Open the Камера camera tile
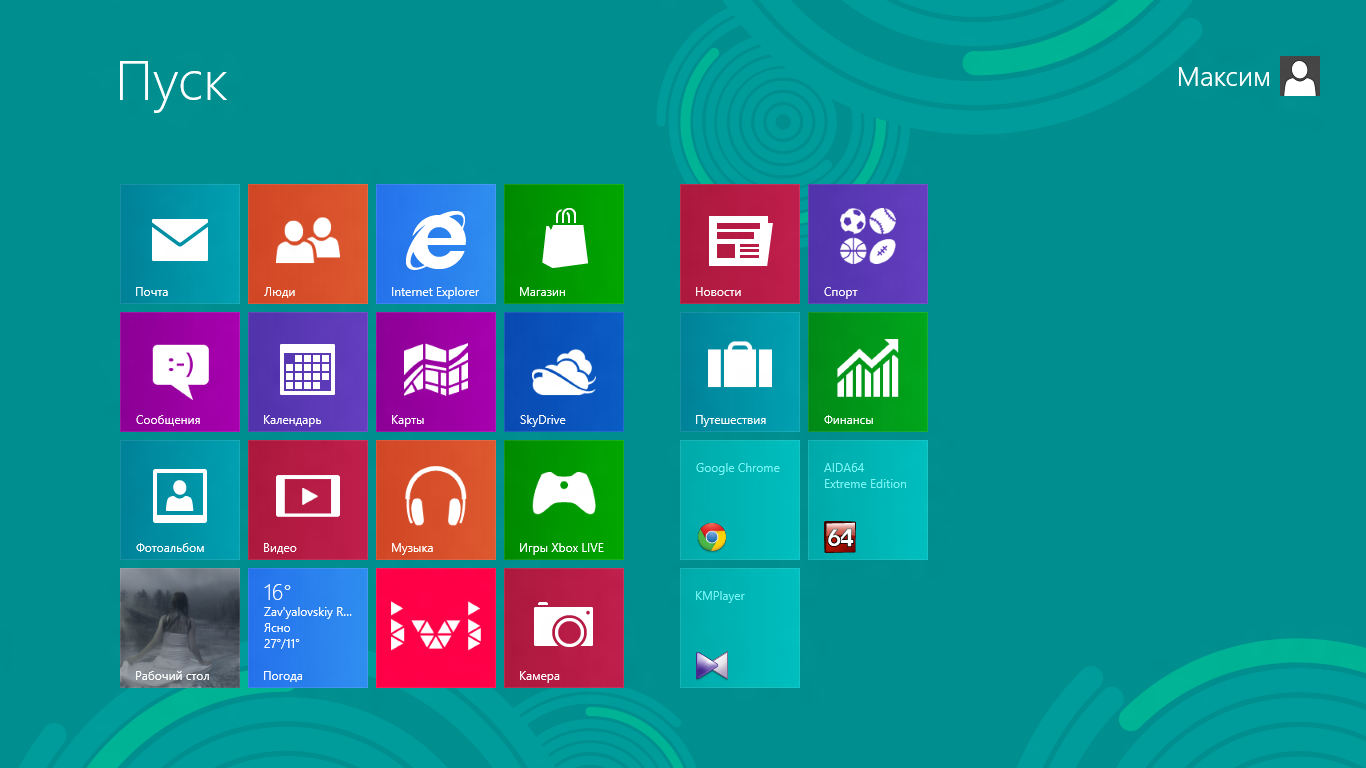1366x768 pixels. coord(564,627)
